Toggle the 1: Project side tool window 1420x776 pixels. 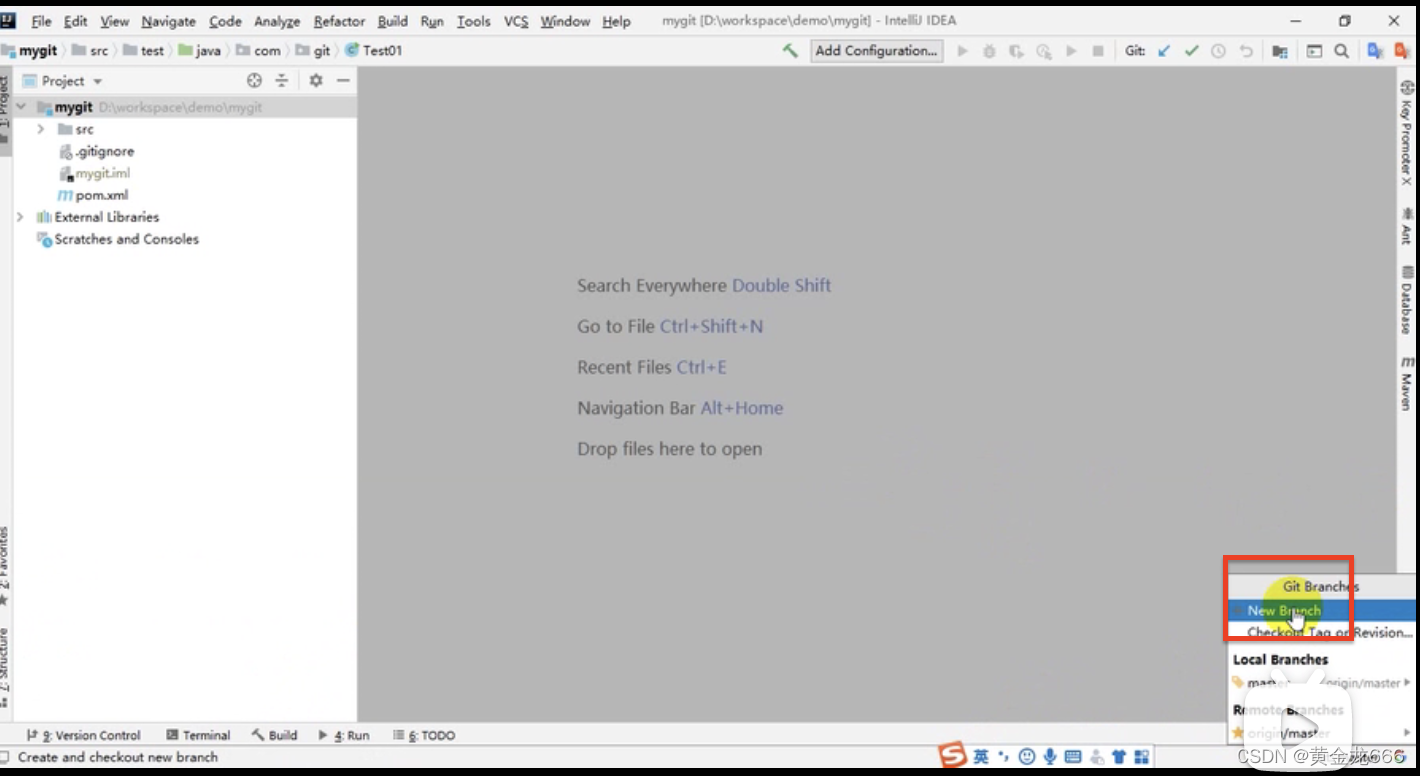[5, 113]
